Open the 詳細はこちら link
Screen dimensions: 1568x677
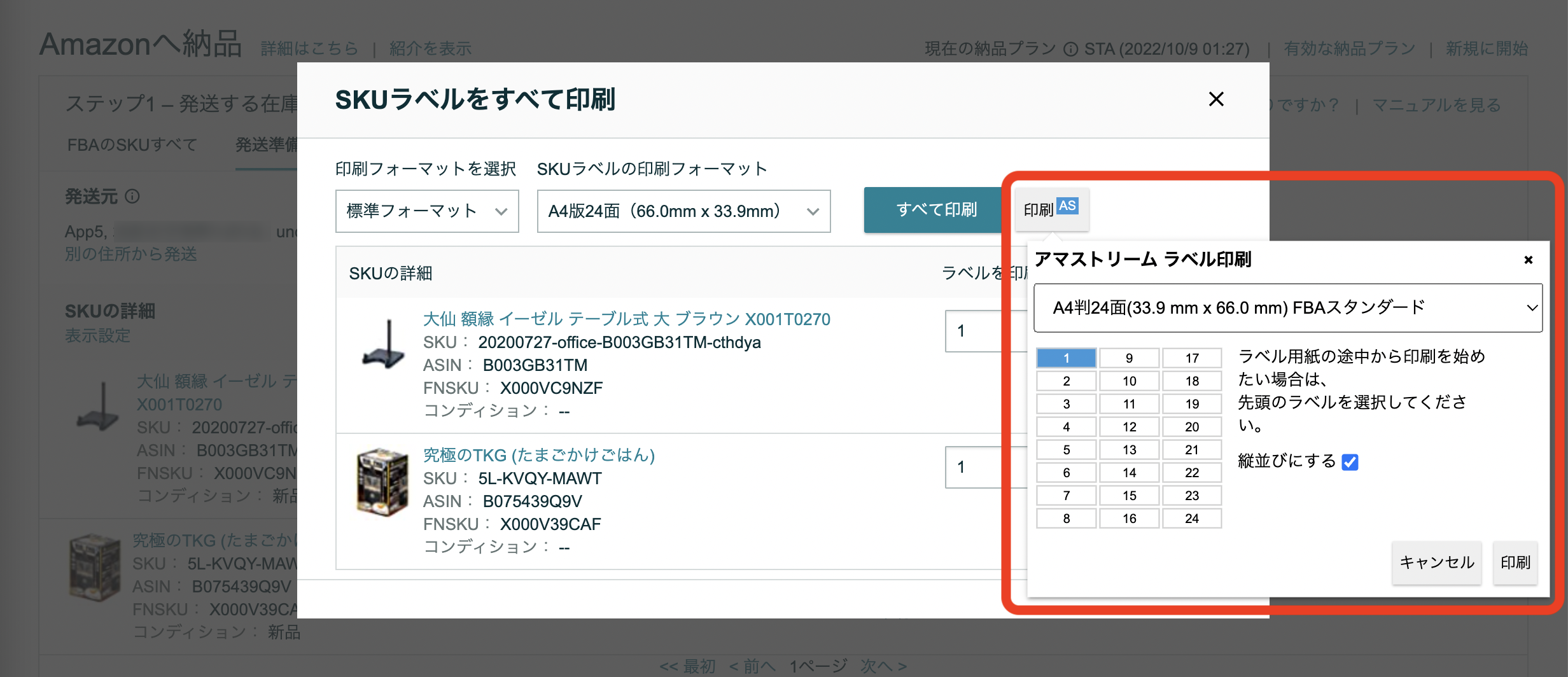point(308,48)
